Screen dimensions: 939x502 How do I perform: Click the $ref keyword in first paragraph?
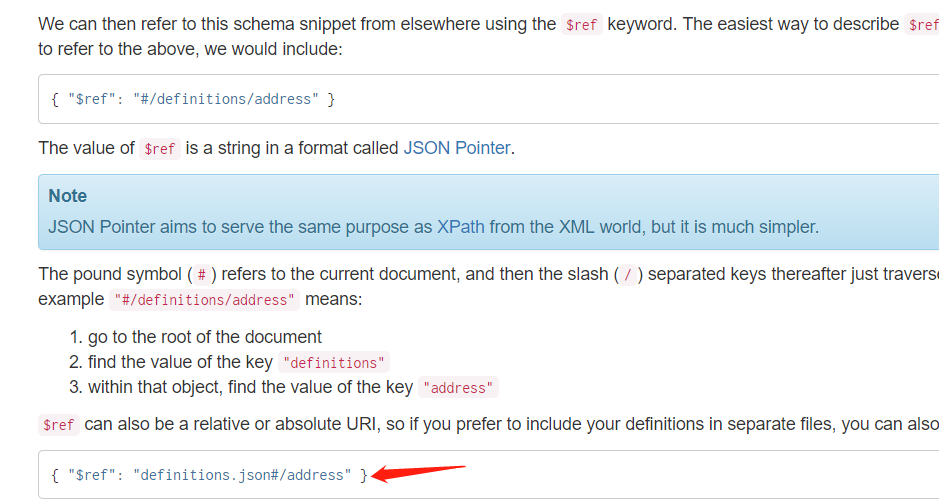tap(581, 25)
